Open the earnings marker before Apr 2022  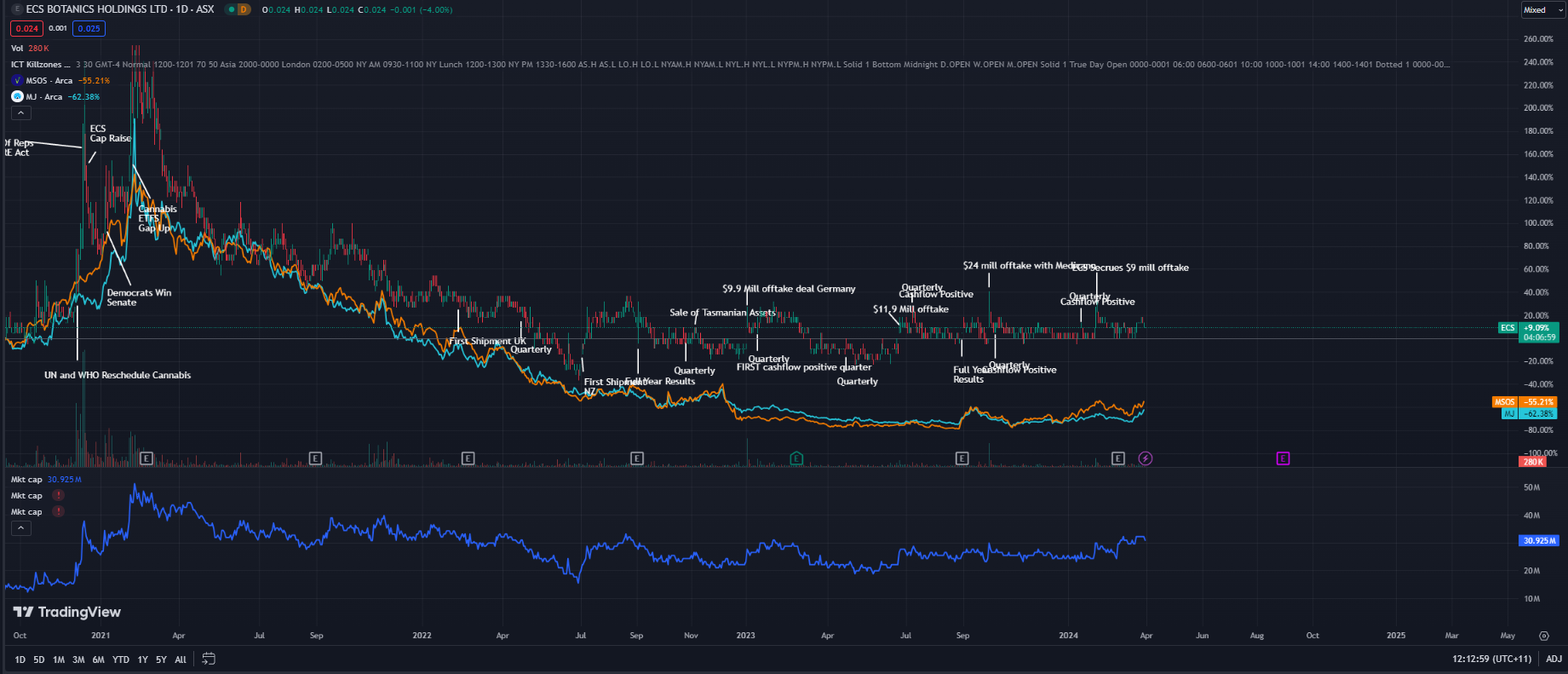click(468, 458)
